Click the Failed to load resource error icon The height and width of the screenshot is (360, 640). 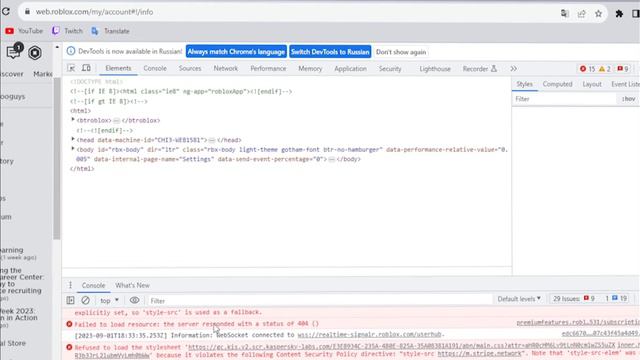[x=69, y=324]
